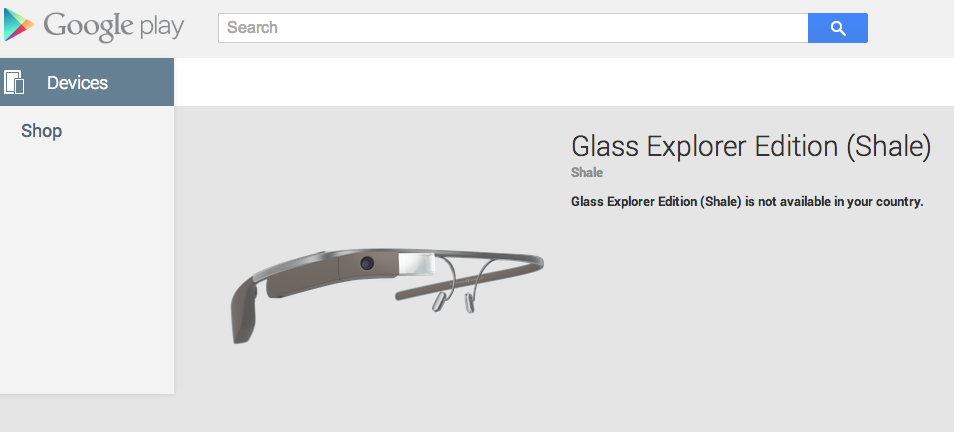
Task: Click the curved earpiece pod of Glass
Action: (x=244, y=313)
